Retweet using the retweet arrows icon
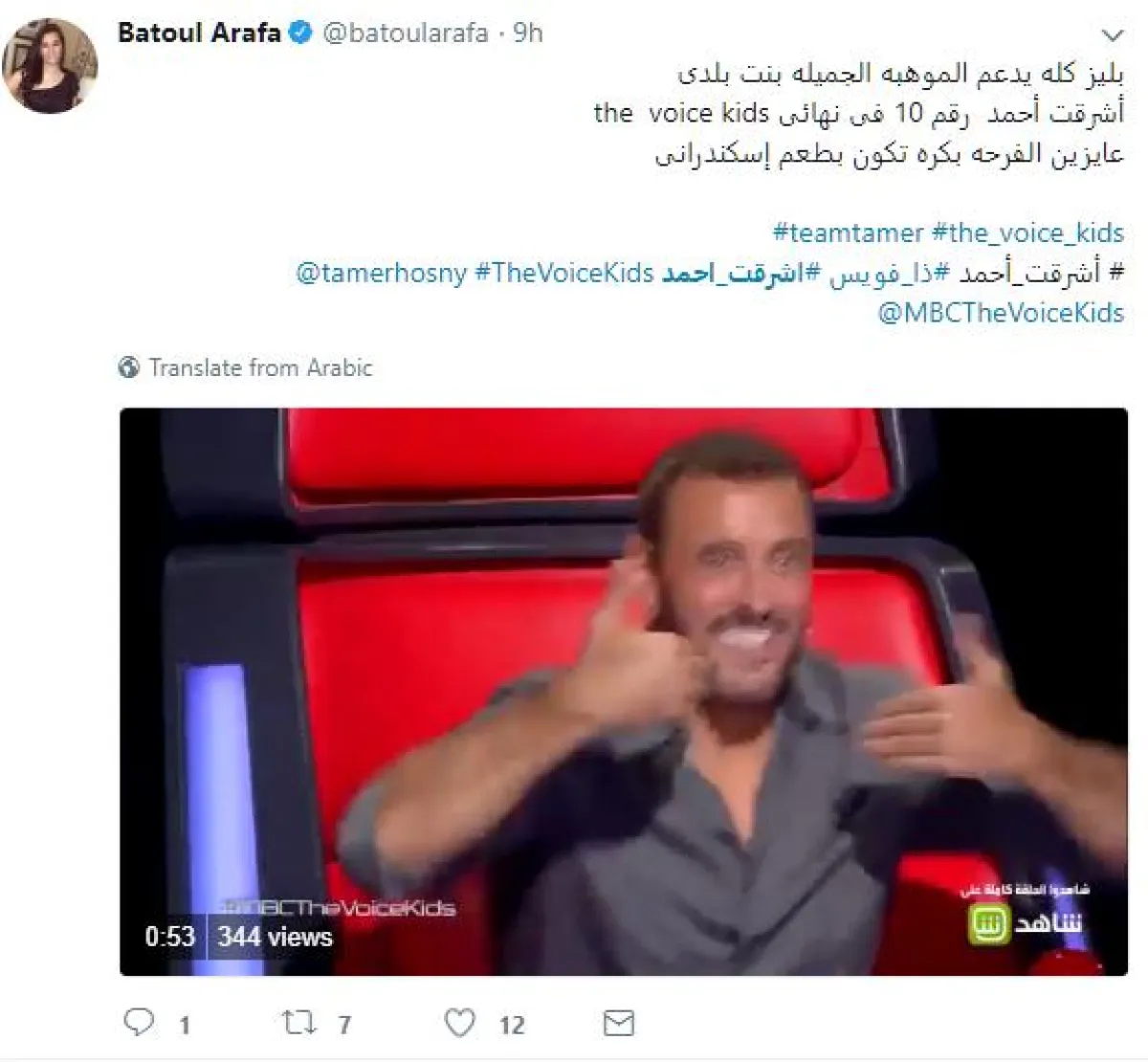Screen dimensions: 1148x1062 [299, 1024]
